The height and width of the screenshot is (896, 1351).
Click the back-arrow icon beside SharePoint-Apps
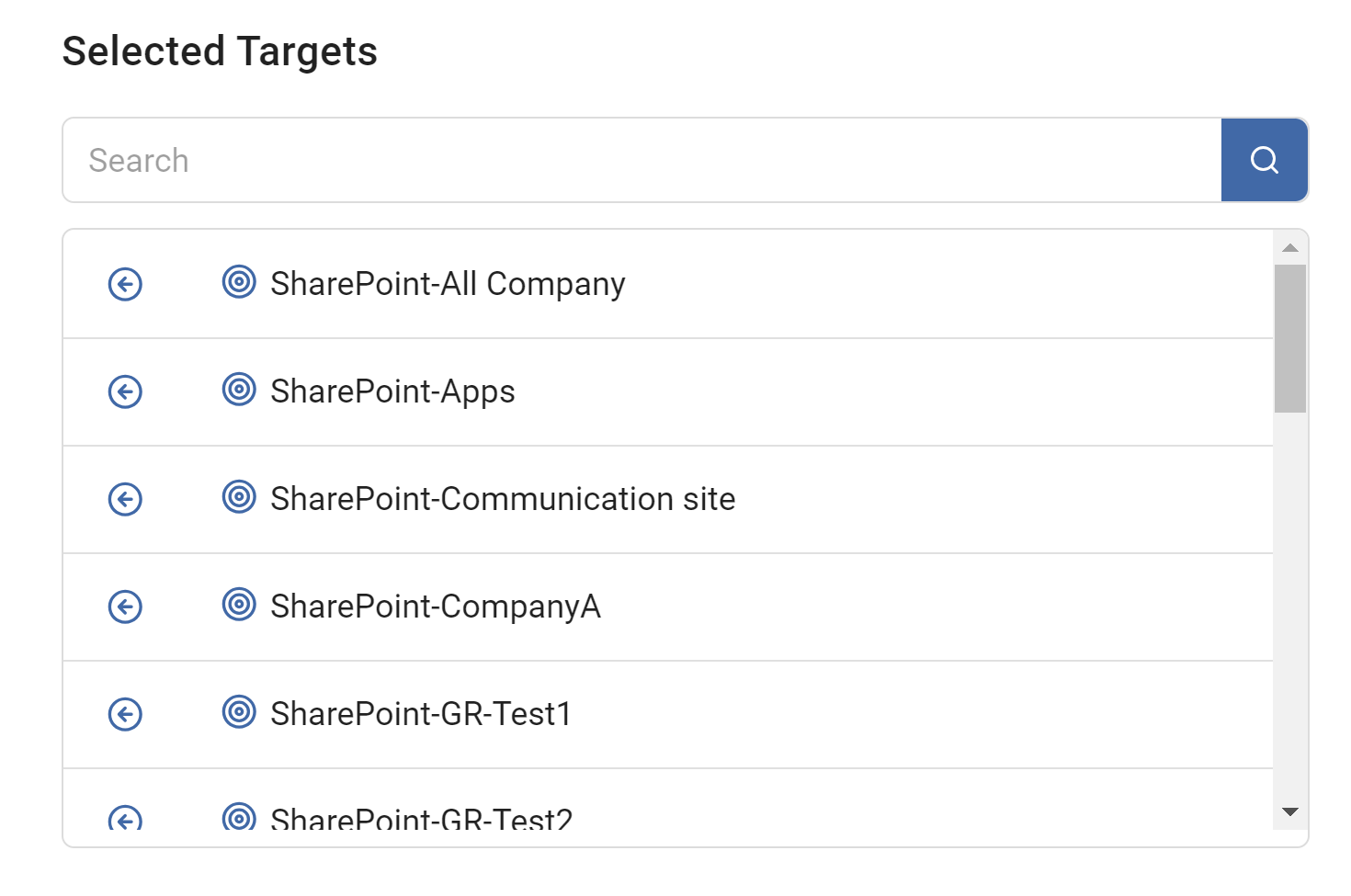125,391
